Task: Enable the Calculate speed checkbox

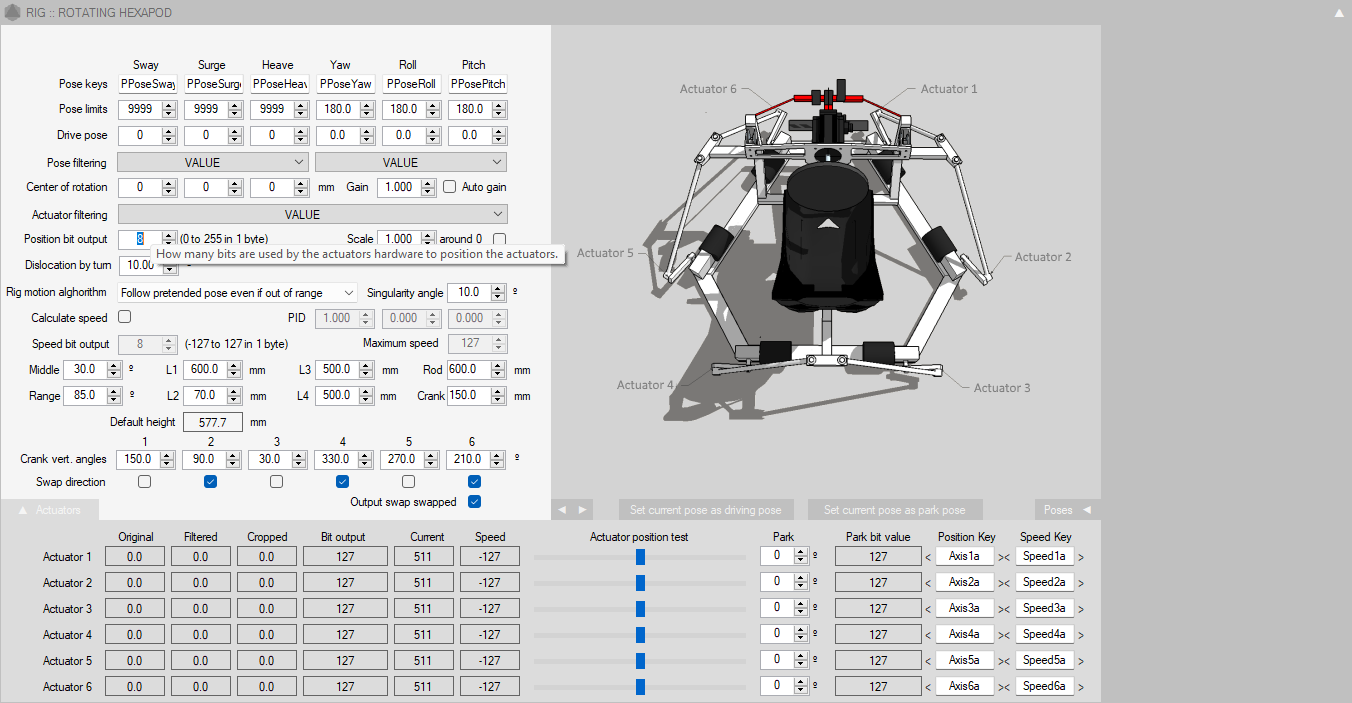Action: pyautogui.click(x=125, y=317)
